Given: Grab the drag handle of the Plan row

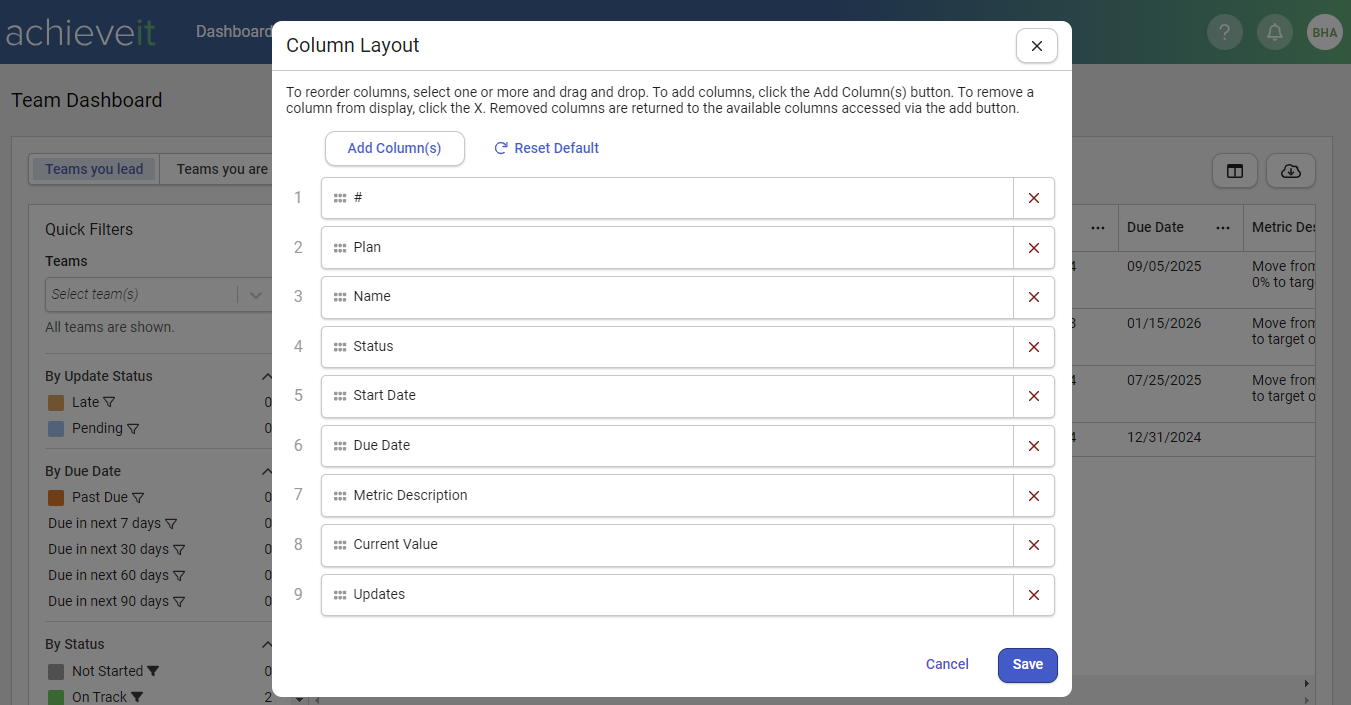Looking at the screenshot, I should [x=340, y=248].
